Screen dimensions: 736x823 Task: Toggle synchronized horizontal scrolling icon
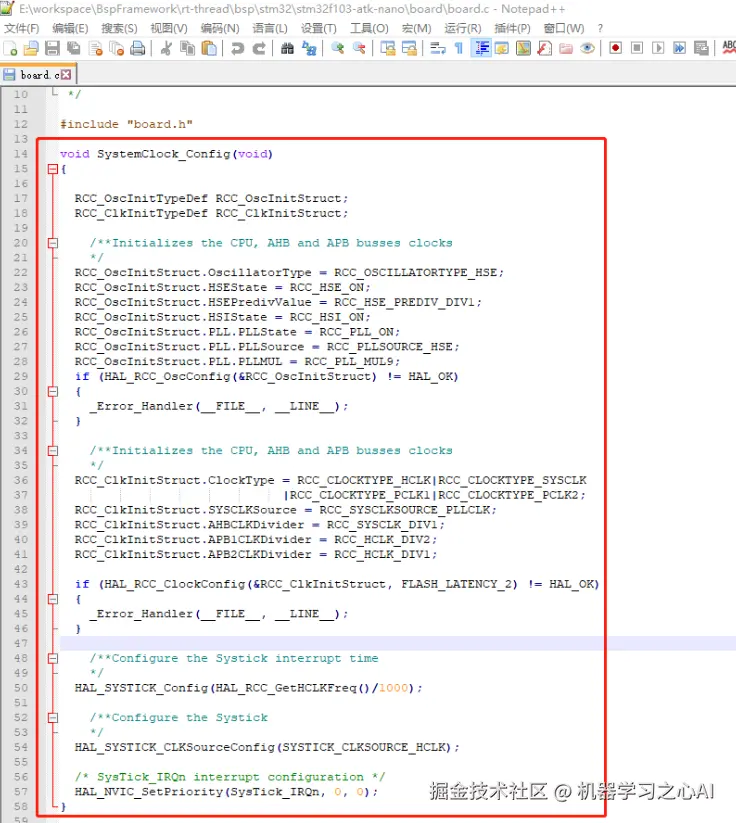coord(409,48)
